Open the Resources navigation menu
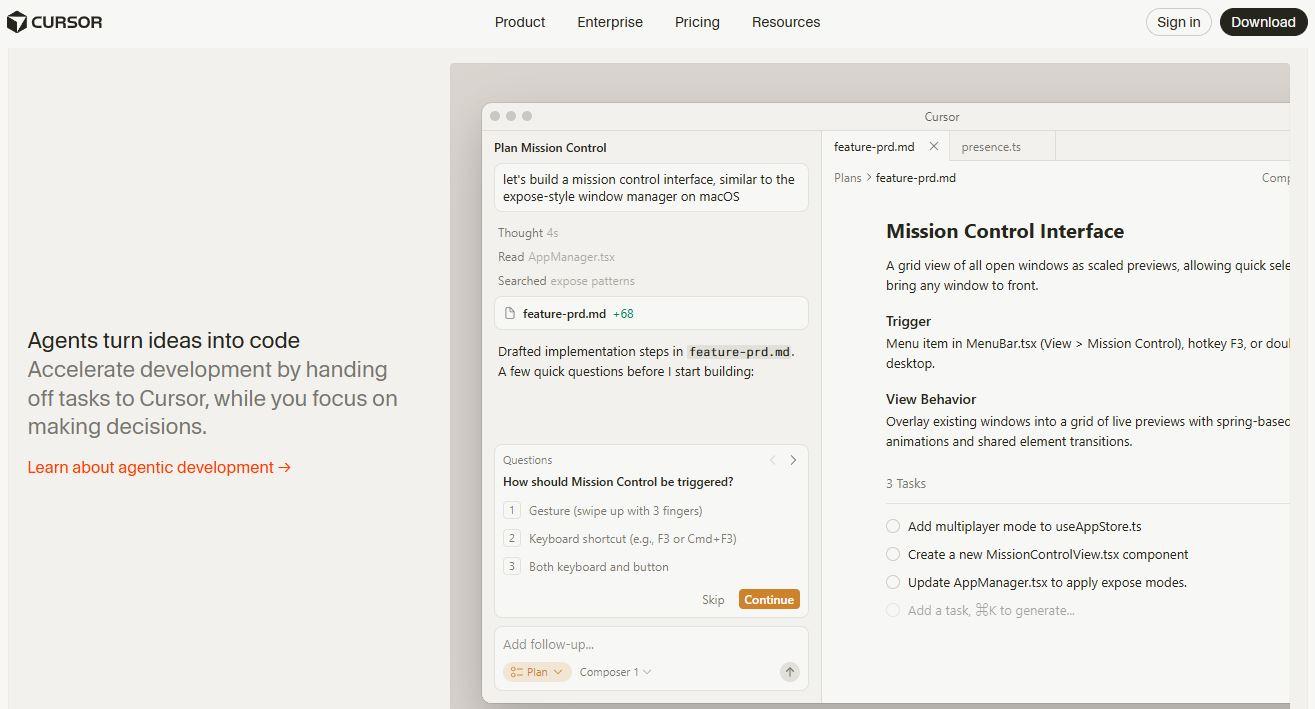Screen dimensions: 1315x709 tap(785, 22)
